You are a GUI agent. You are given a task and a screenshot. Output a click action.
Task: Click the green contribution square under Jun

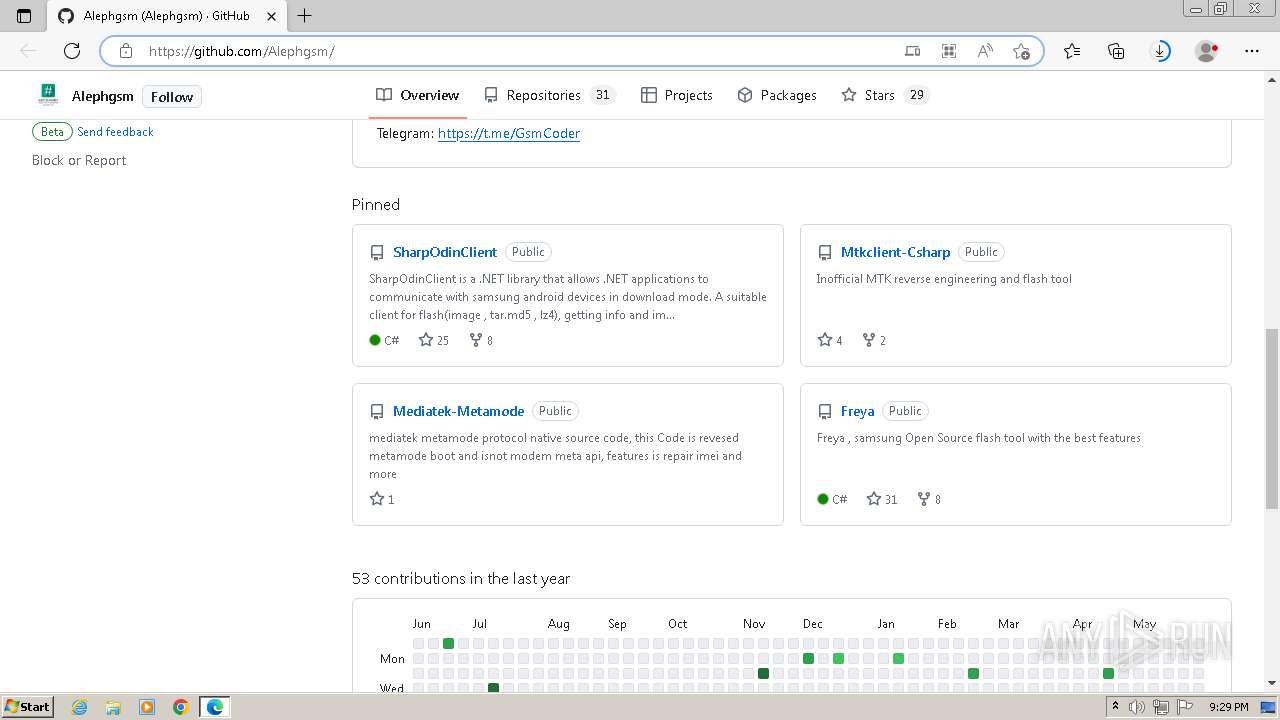click(x=448, y=644)
